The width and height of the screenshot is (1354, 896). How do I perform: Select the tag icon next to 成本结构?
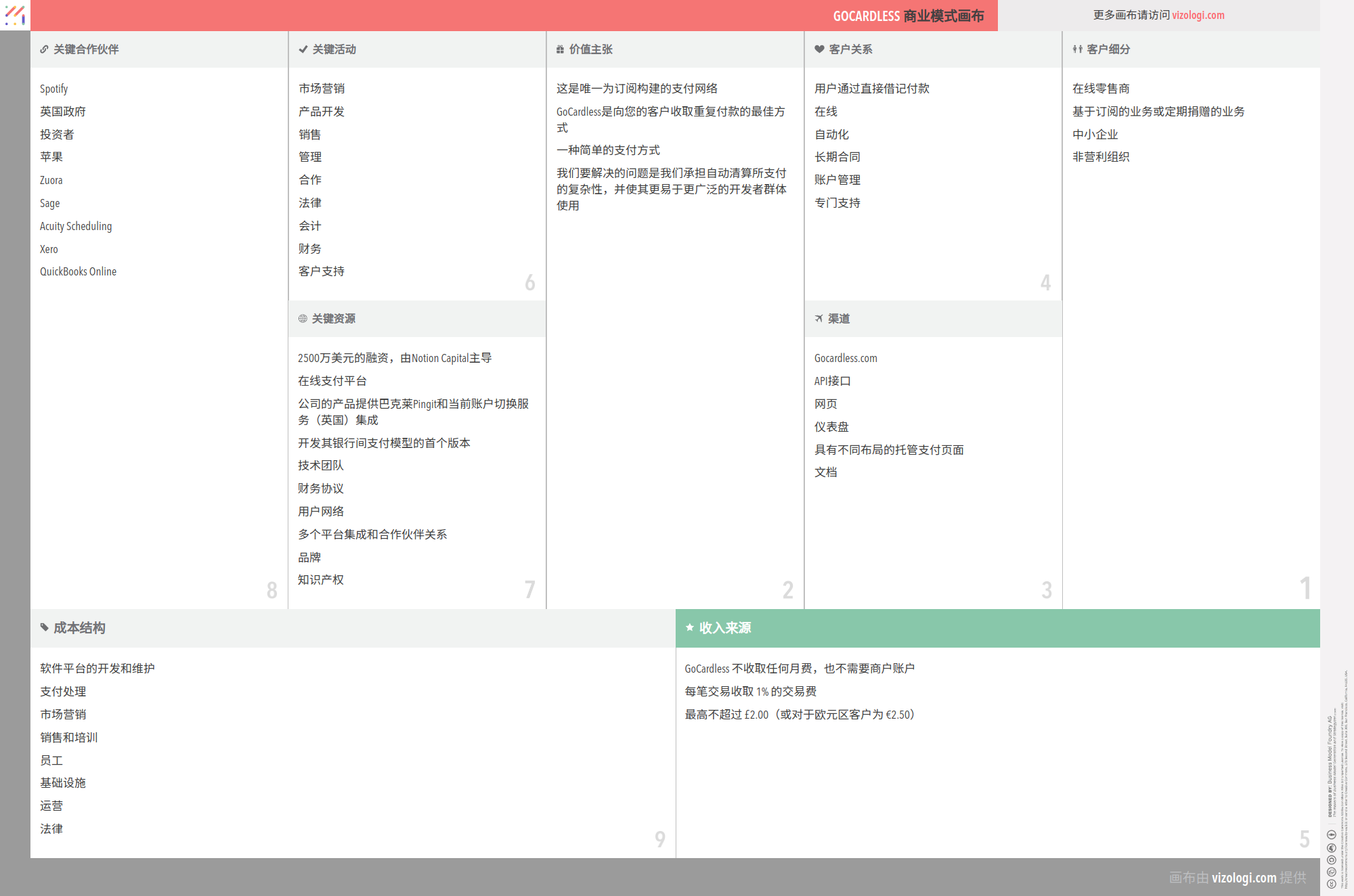coord(44,627)
